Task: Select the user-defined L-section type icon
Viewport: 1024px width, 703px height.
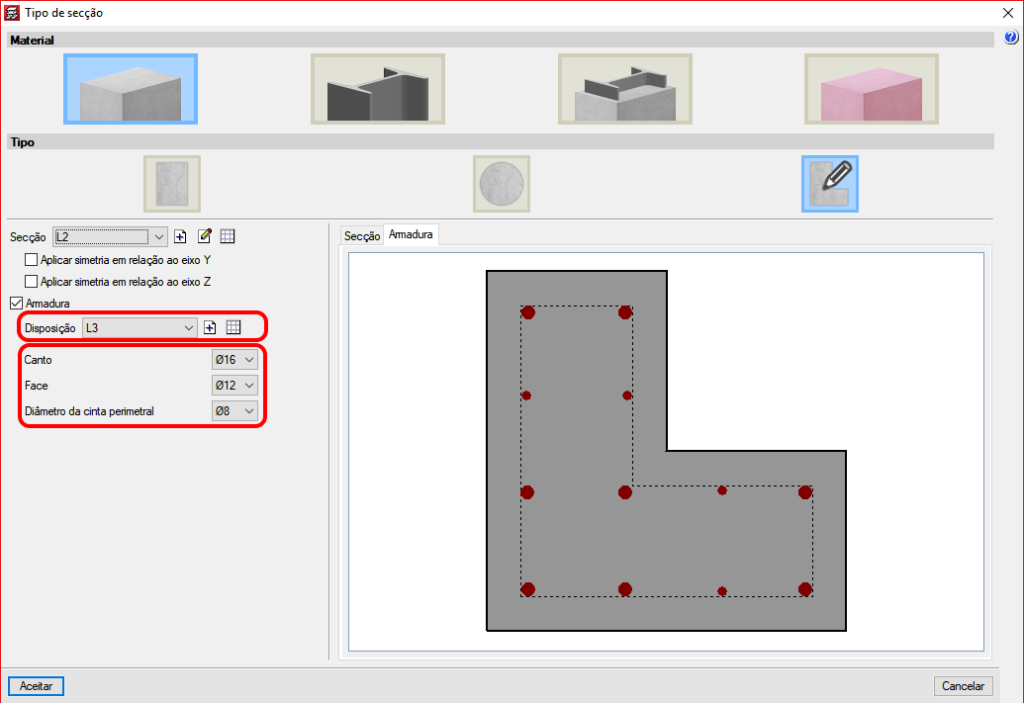Action: [x=829, y=184]
